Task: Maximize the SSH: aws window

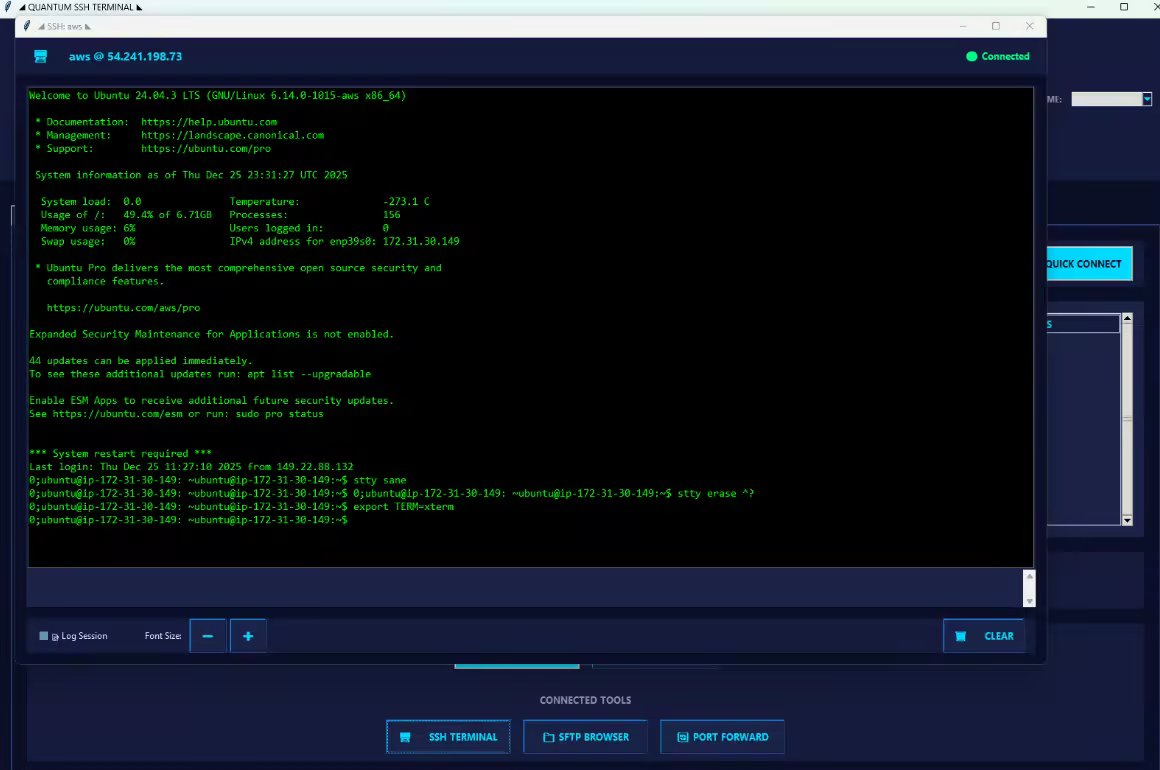Action: pos(995,26)
